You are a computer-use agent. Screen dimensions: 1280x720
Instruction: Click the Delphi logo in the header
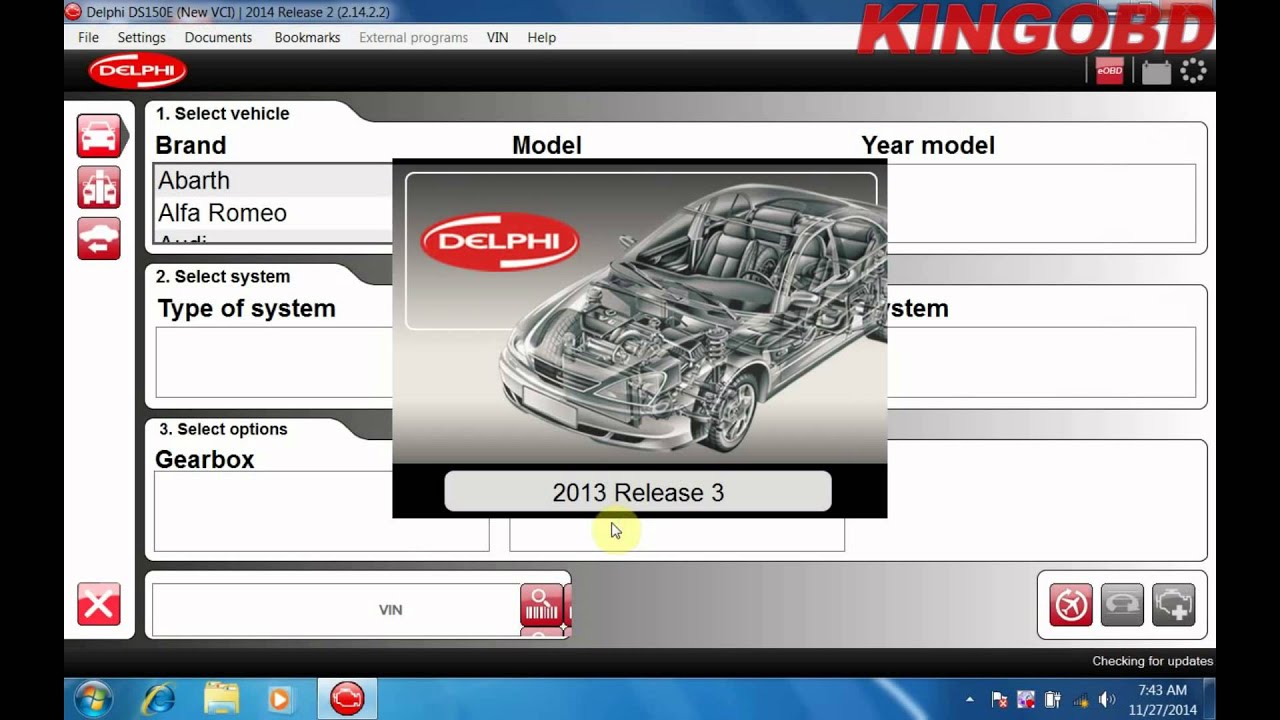click(x=138, y=71)
